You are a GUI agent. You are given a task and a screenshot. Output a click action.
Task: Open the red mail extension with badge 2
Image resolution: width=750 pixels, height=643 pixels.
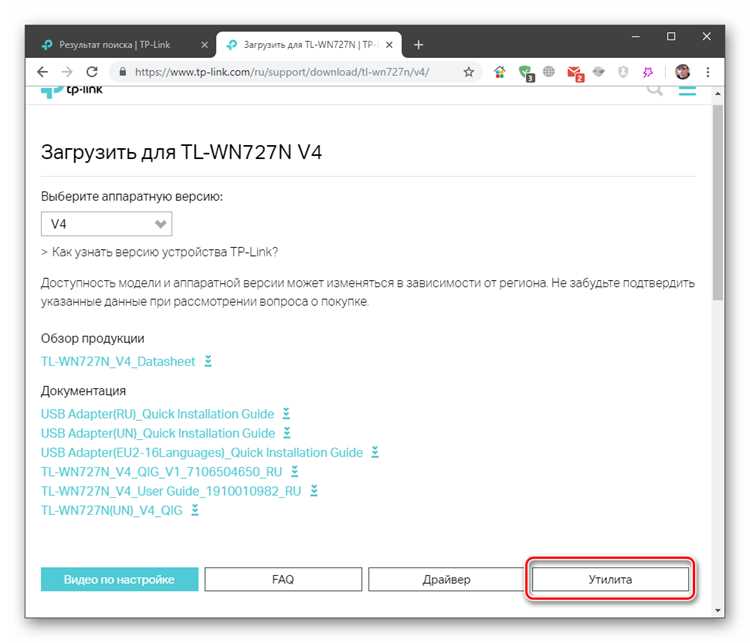(575, 73)
